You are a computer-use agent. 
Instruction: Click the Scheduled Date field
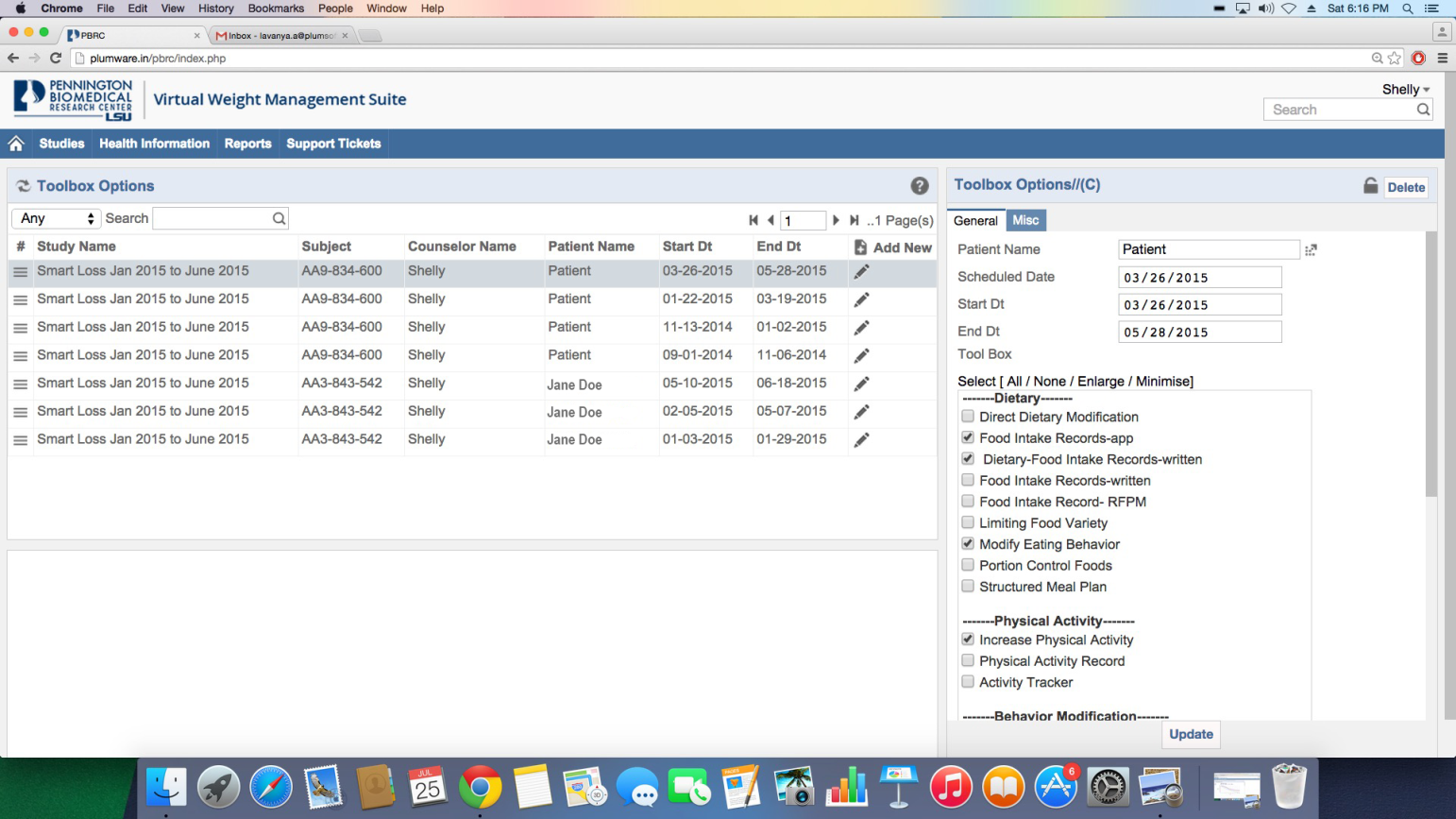point(1199,278)
